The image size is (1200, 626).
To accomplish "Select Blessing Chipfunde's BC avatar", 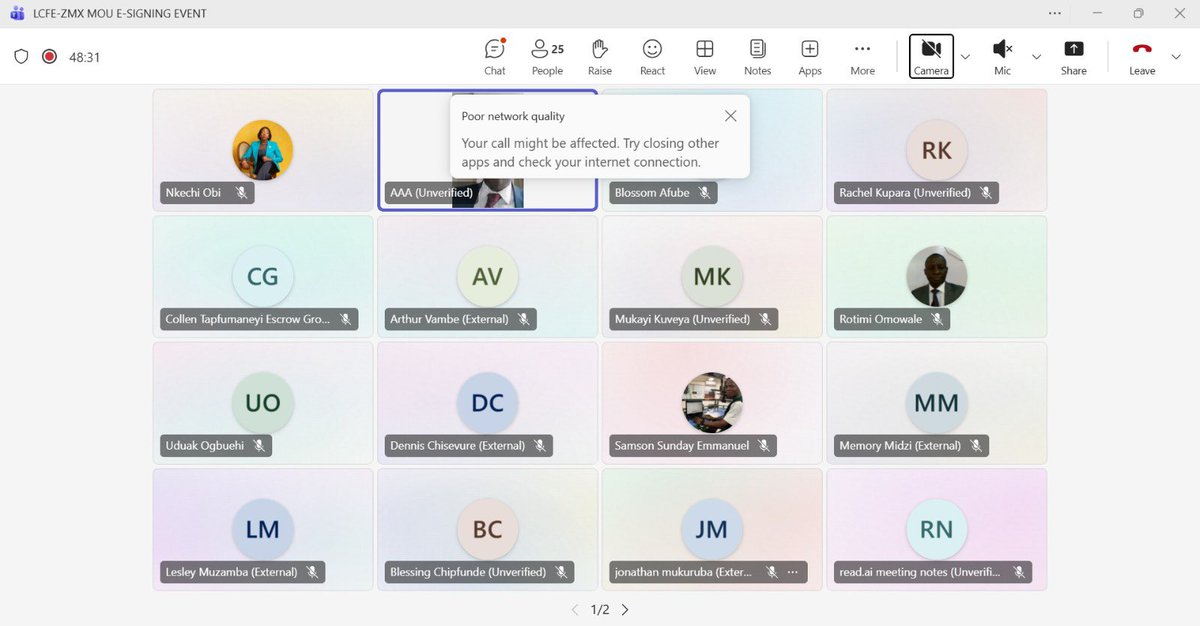I will [x=488, y=530].
